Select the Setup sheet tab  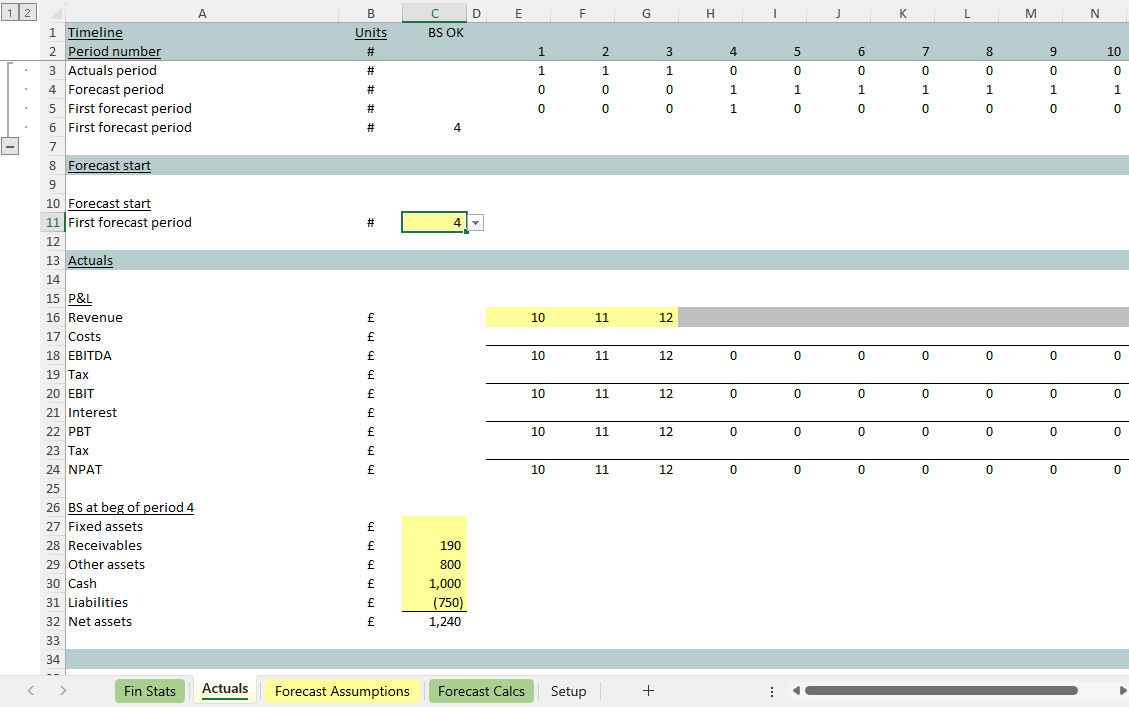[568, 690]
